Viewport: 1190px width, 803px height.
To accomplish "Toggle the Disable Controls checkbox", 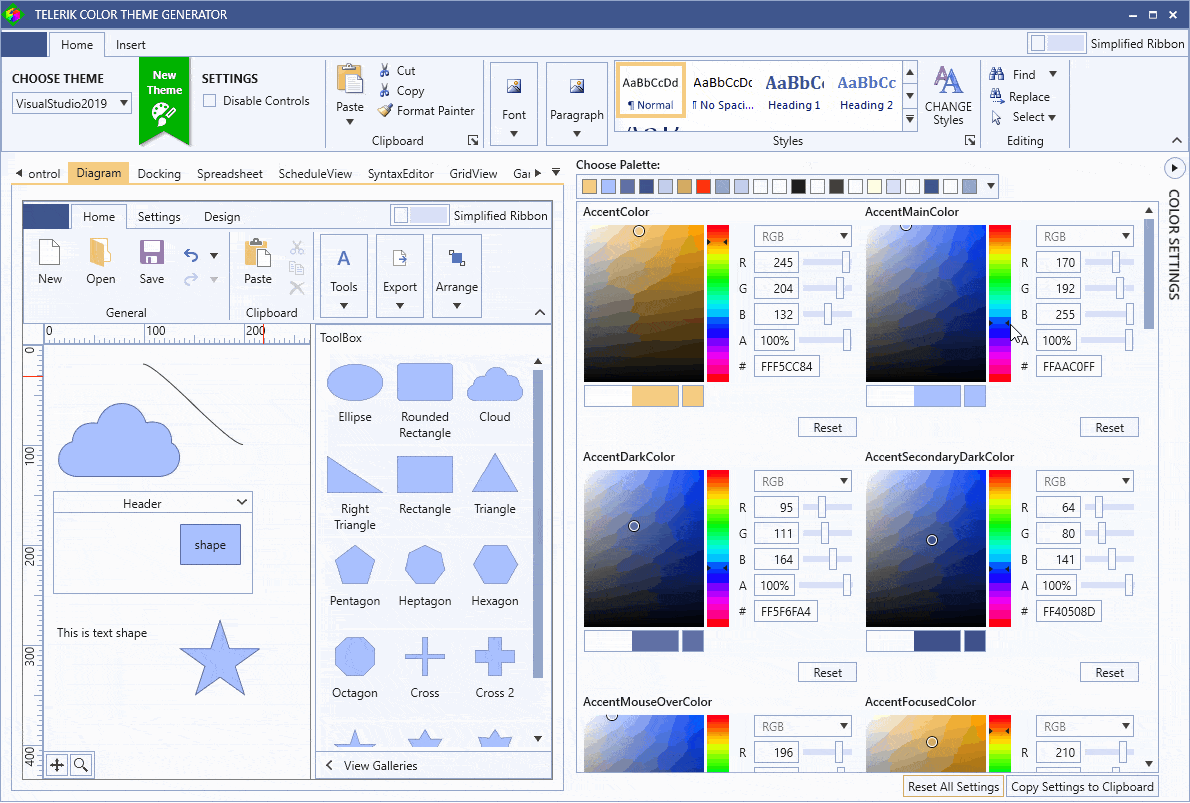I will [210, 101].
